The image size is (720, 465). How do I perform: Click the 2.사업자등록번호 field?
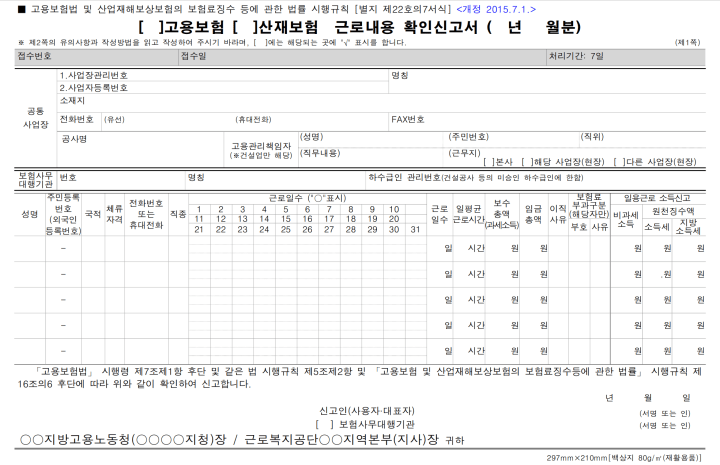[223, 88]
